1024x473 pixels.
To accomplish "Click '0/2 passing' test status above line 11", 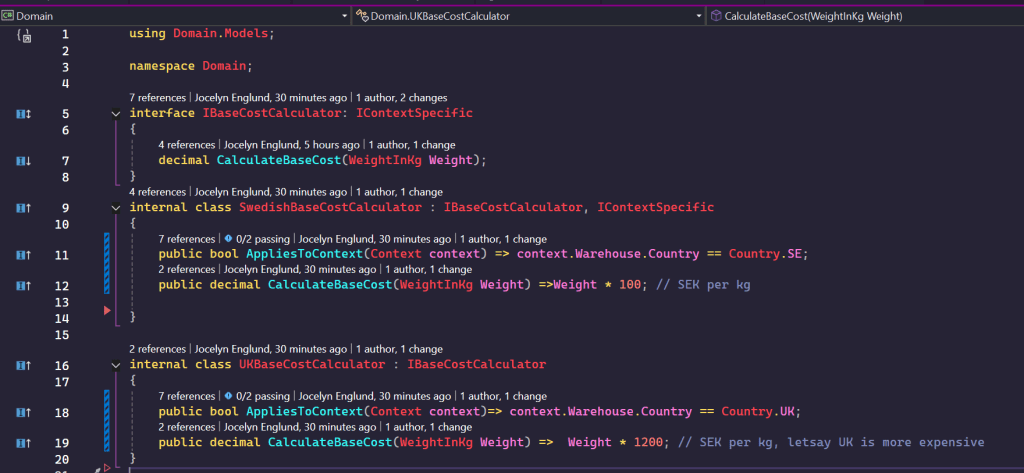I will click(260, 239).
